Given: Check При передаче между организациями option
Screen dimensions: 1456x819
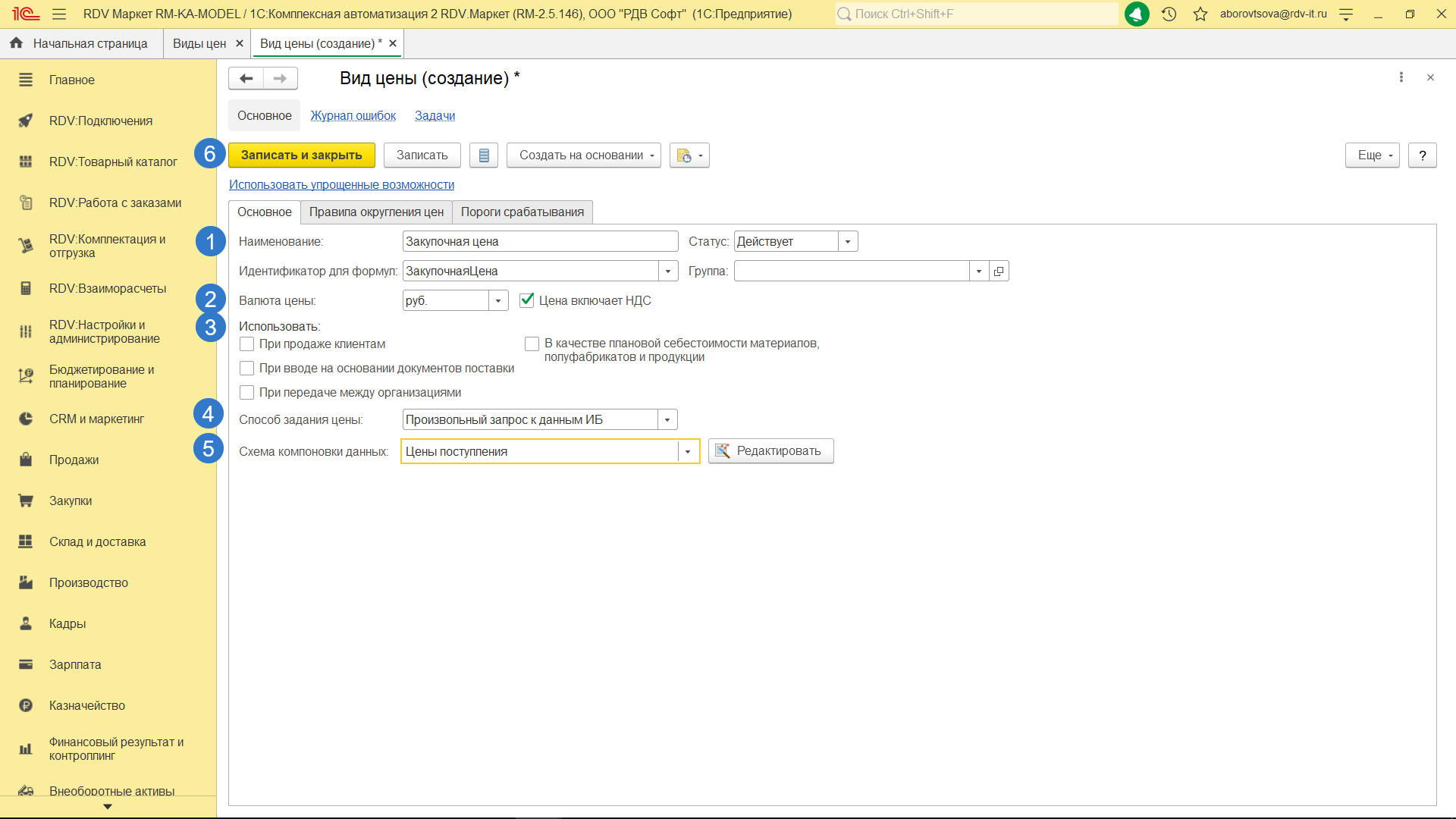Looking at the screenshot, I should [247, 393].
